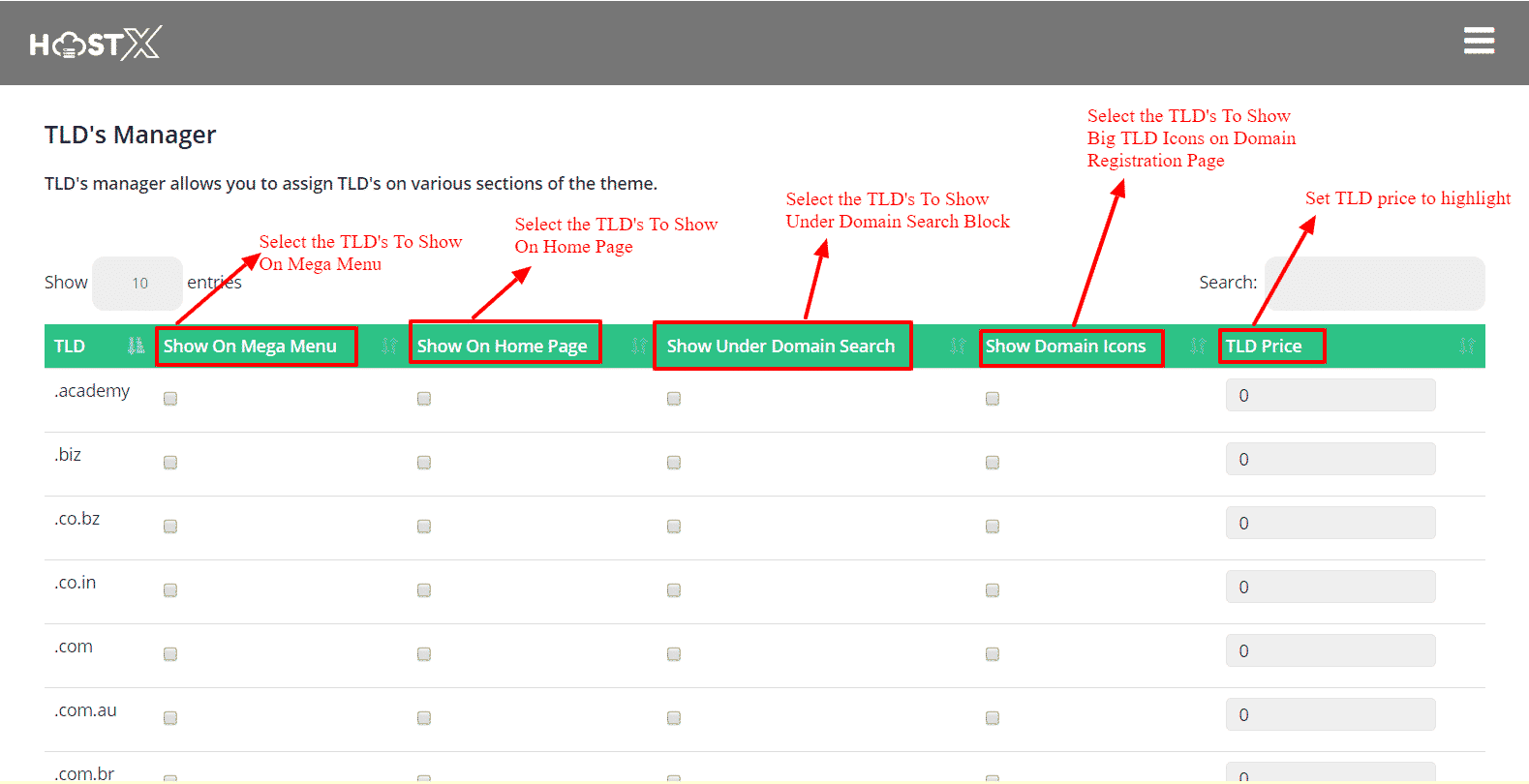Click sort icon for Show Under Domain Search

[958, 346]
